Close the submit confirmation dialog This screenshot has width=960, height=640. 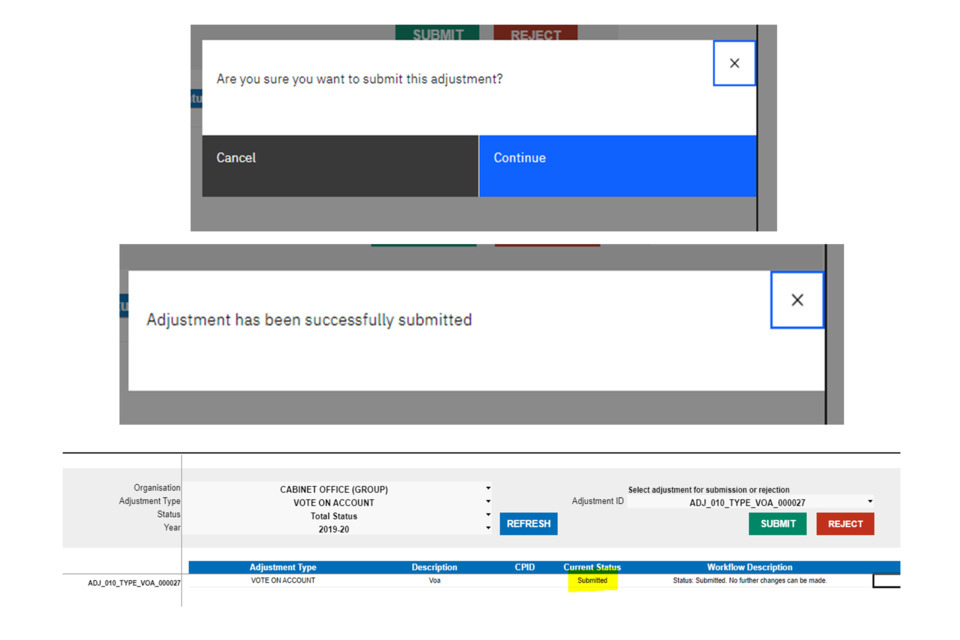pos(734,63)
